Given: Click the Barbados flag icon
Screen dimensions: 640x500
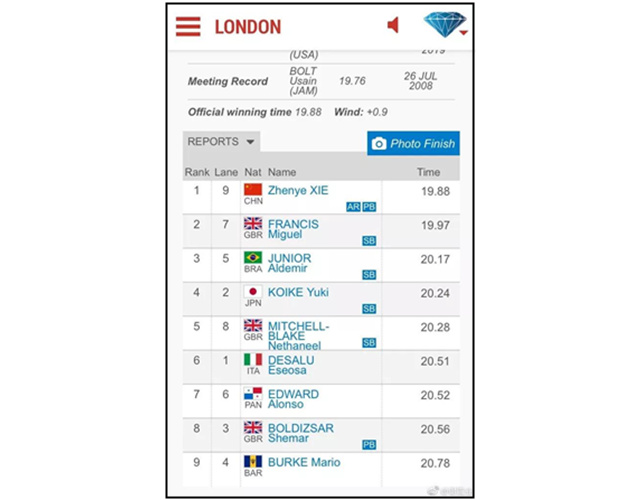Looking at the screenshot, I should click(x=253, y=462).
